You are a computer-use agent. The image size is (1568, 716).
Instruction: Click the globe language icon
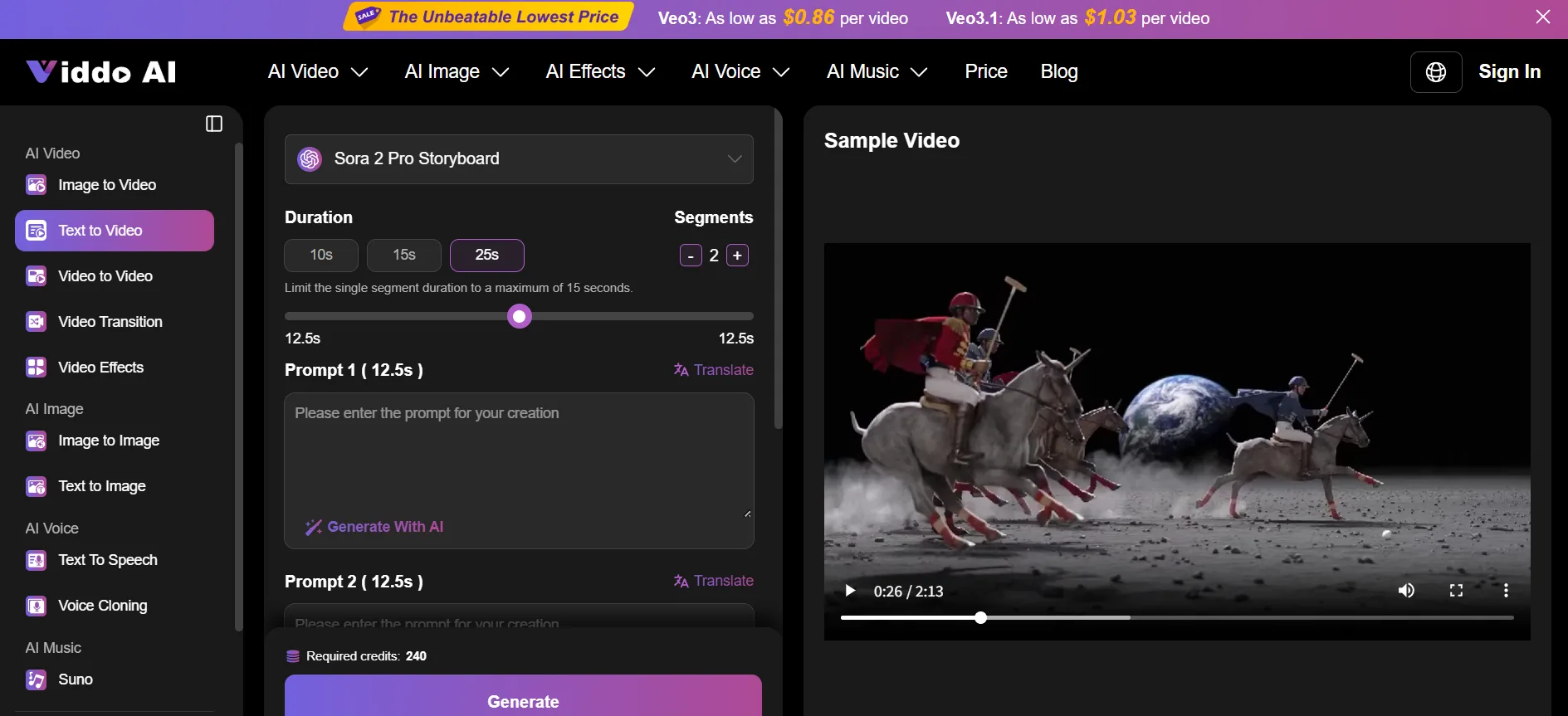coord(1435,72)
